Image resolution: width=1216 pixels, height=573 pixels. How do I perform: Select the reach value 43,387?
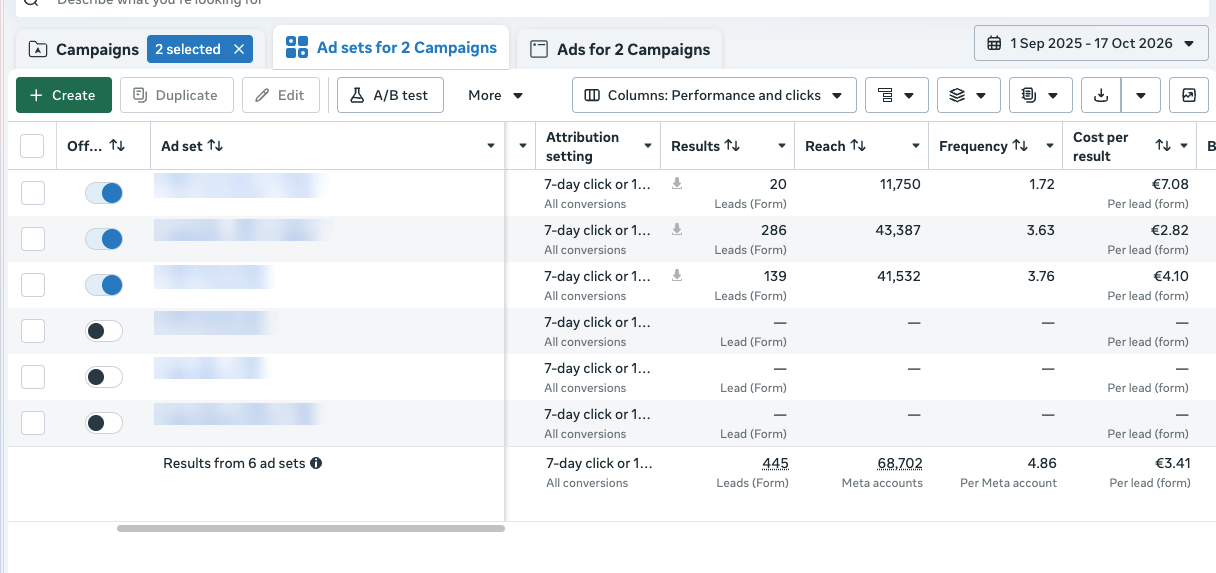(x=899, y=230)
